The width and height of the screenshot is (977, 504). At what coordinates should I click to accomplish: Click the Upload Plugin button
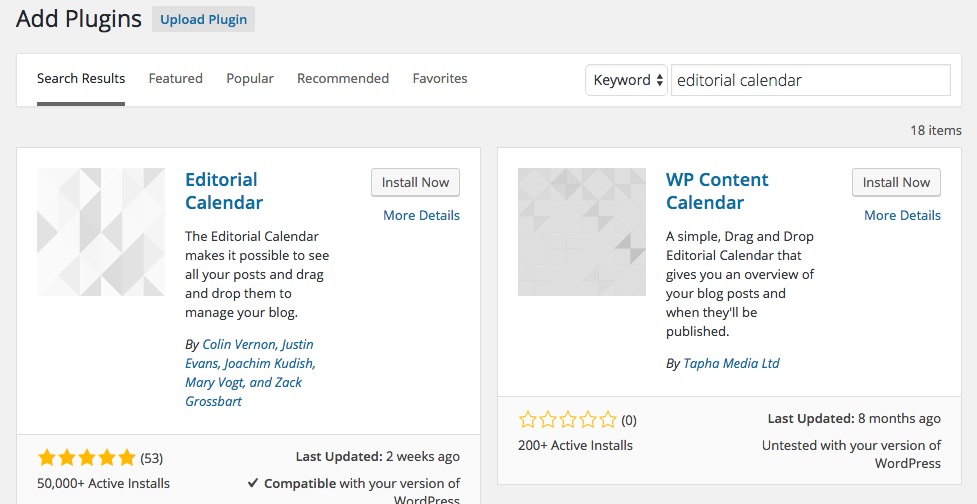click(203, 19)
